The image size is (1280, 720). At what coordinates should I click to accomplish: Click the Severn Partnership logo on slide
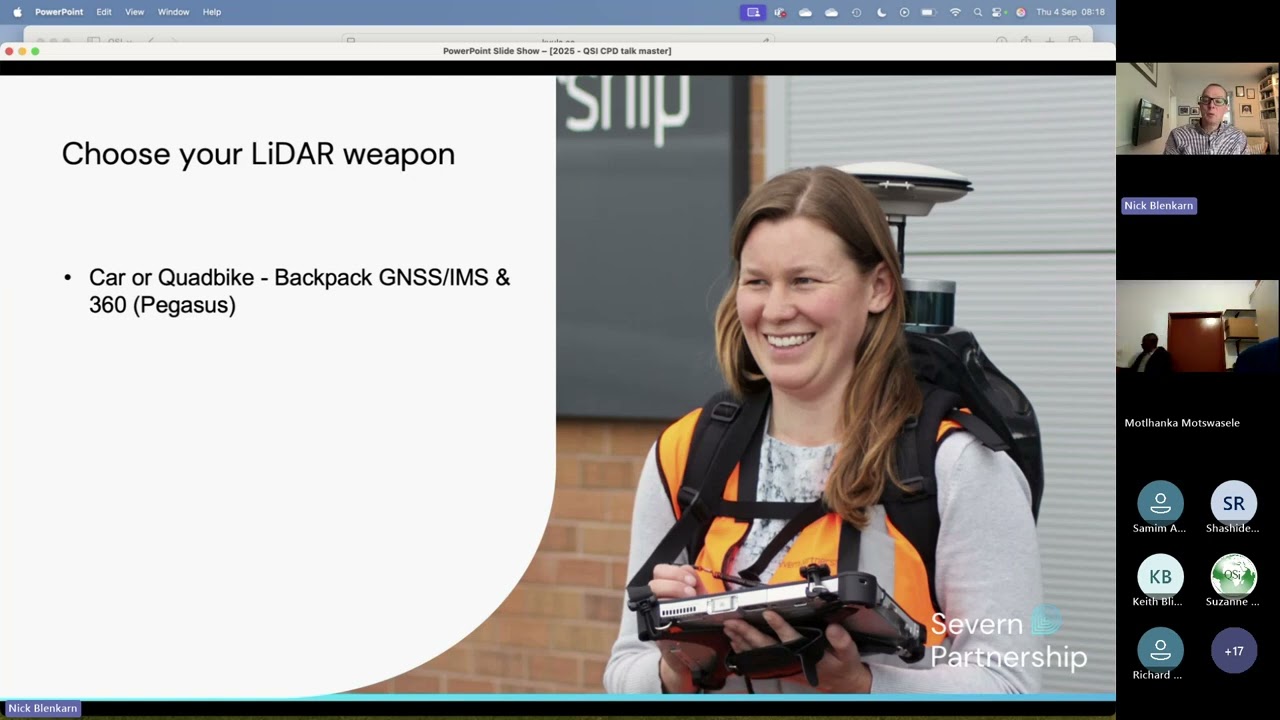tap(1008, 640)
